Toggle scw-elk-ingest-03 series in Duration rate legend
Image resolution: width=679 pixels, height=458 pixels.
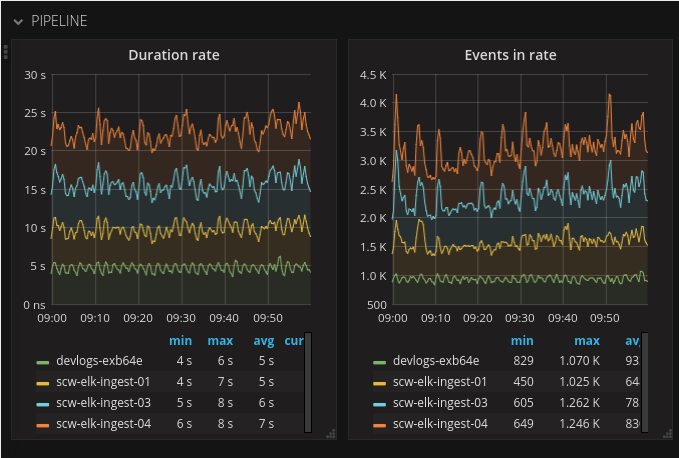coord(103,403)
